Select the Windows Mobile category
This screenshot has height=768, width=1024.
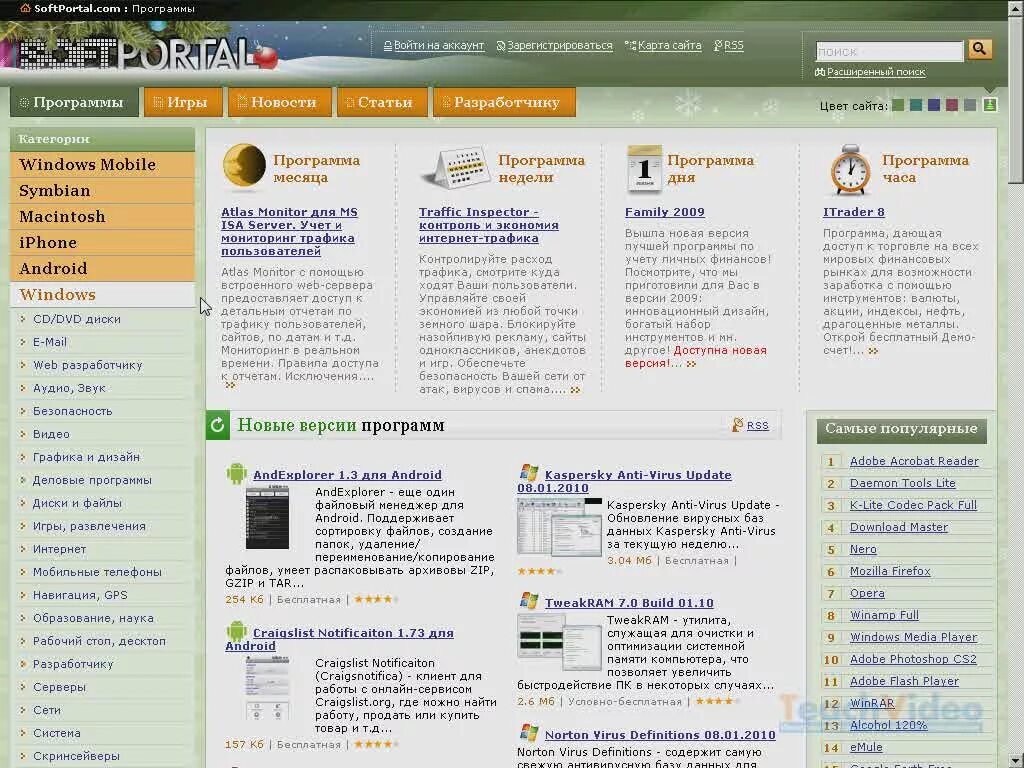click(103, 165)
